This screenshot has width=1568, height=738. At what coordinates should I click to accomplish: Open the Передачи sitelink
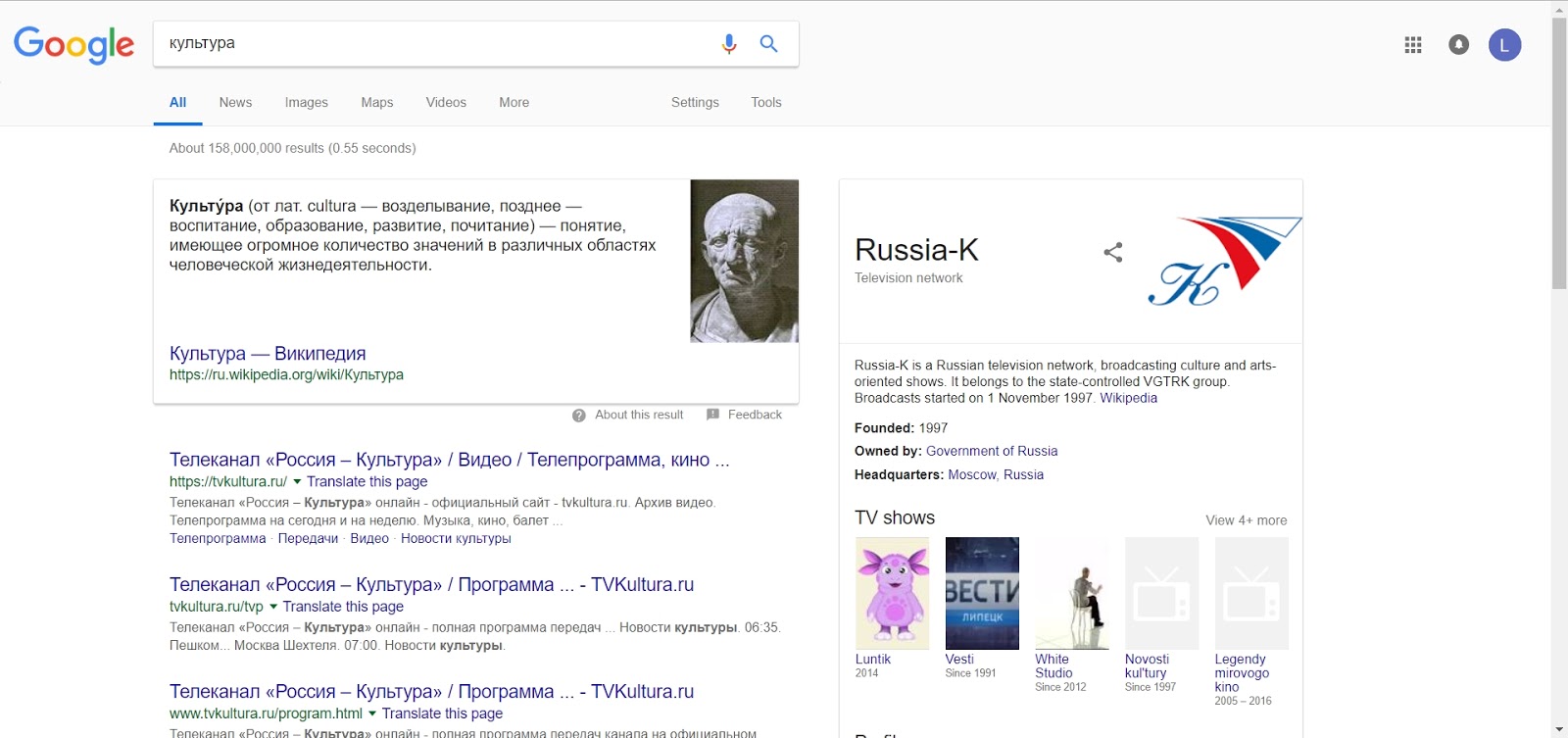pyautogui.click(x=308, y=538)
